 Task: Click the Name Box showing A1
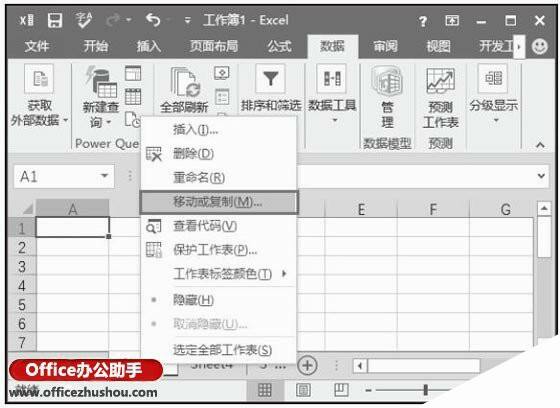[64, 176]
